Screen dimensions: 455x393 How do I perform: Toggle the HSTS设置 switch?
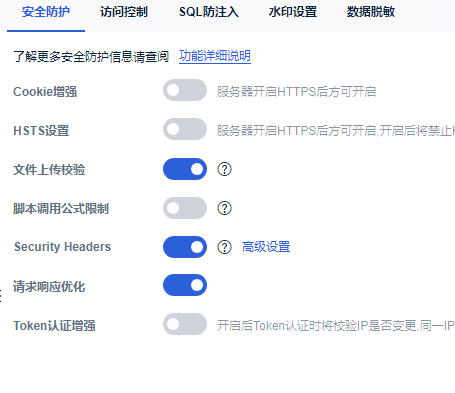pyautogui.click(x=185, y=129)
